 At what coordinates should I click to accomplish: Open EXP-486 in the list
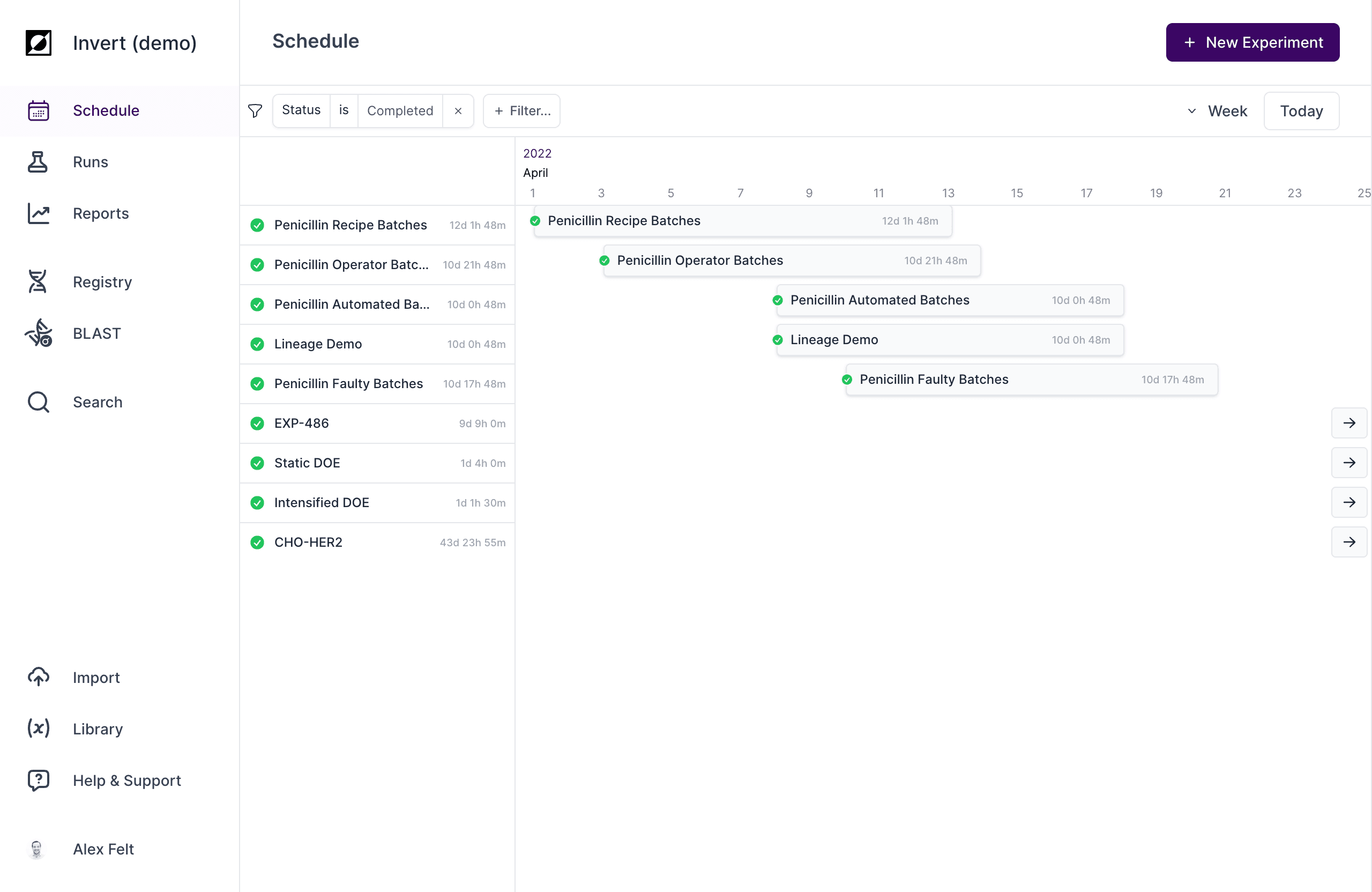coord(377,424)
